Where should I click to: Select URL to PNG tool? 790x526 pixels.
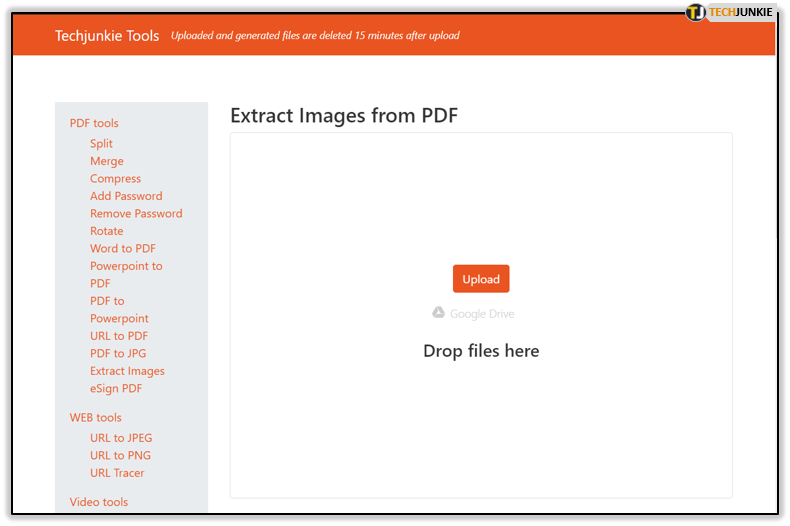click(x=120, y=455)
